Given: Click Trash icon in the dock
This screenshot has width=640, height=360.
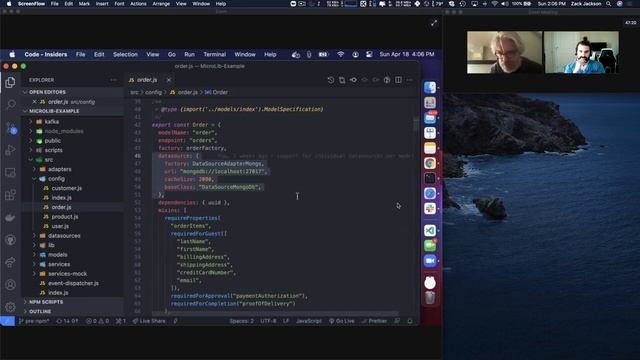Looking at the screenshot, I should (430, 298).
